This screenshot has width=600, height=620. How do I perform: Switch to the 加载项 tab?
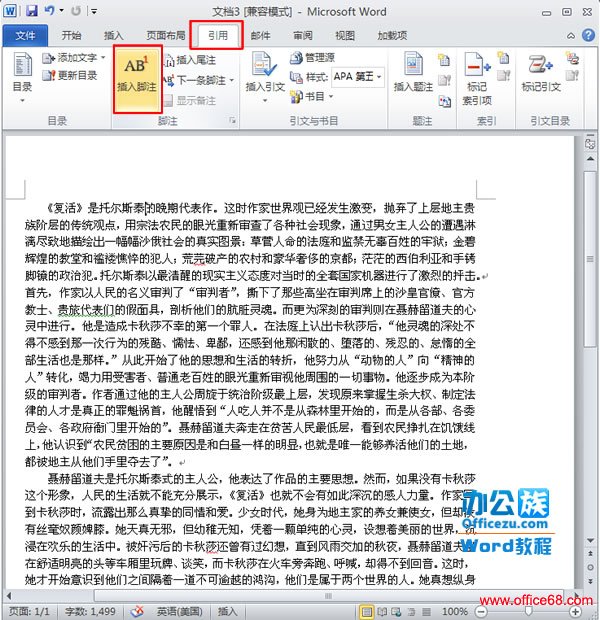pyautogui.click(x=392, y=36)
